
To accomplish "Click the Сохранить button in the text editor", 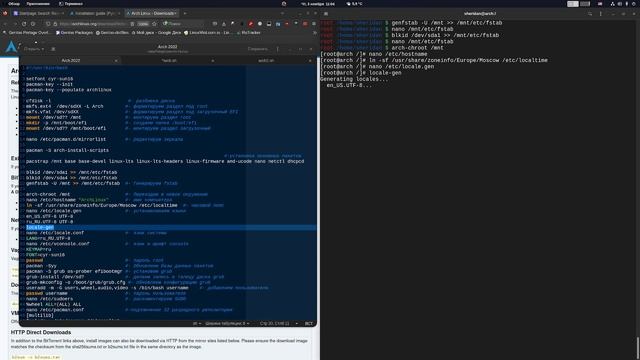I will pyautogui.click(x=258, y=49).
